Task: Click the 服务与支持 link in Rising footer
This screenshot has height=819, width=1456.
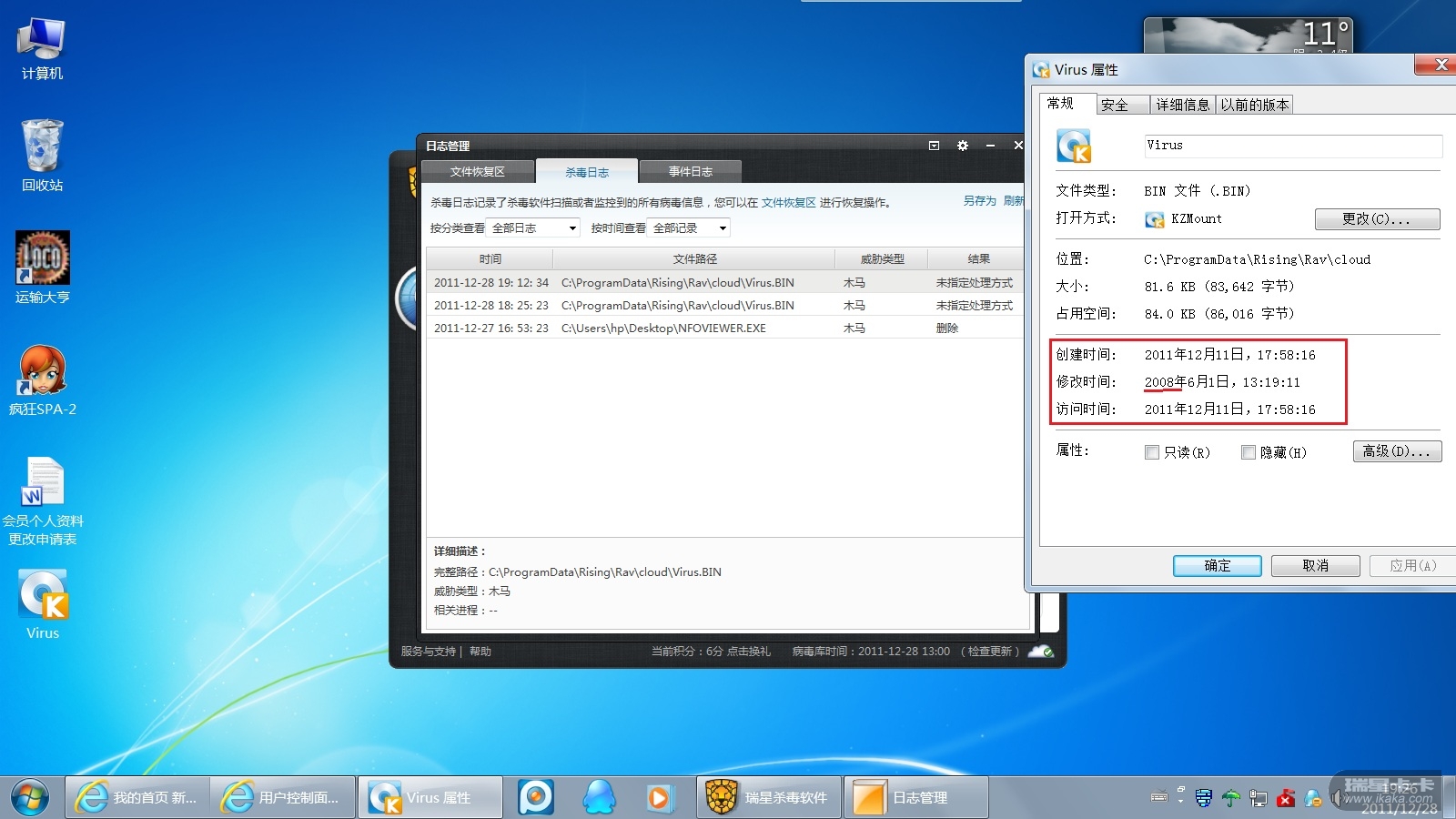Action: coord(428,652)
